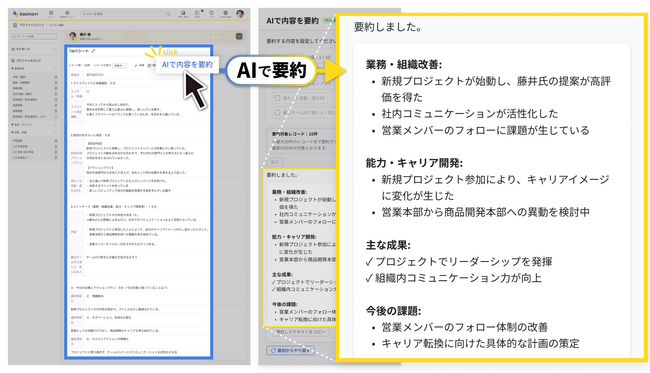Click the Profile Book breadcrumb link
The width and height of the screenshot is (650, 373).
31,25
